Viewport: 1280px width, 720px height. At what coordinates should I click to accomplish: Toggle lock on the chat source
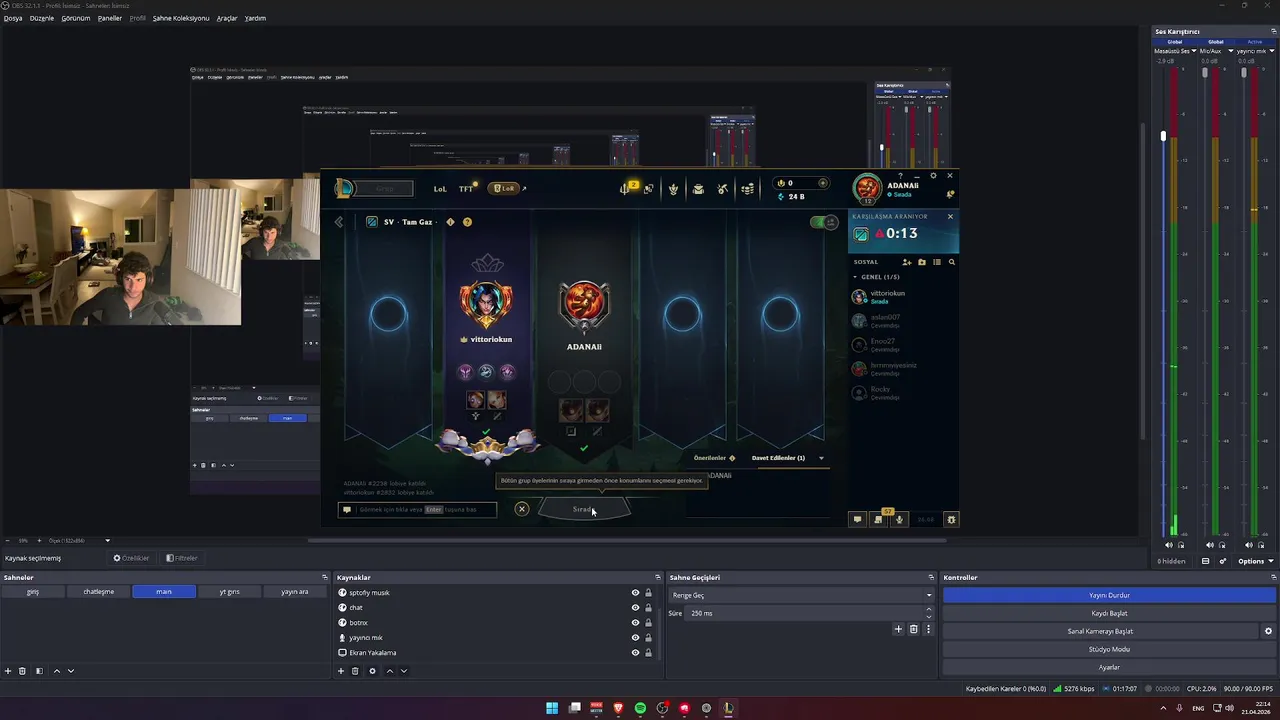(x=648, y=608)
